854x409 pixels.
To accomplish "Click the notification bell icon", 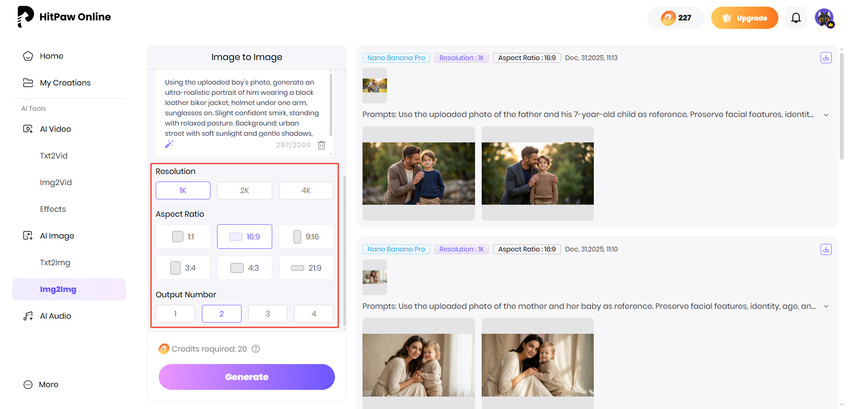I will point(796,18).
